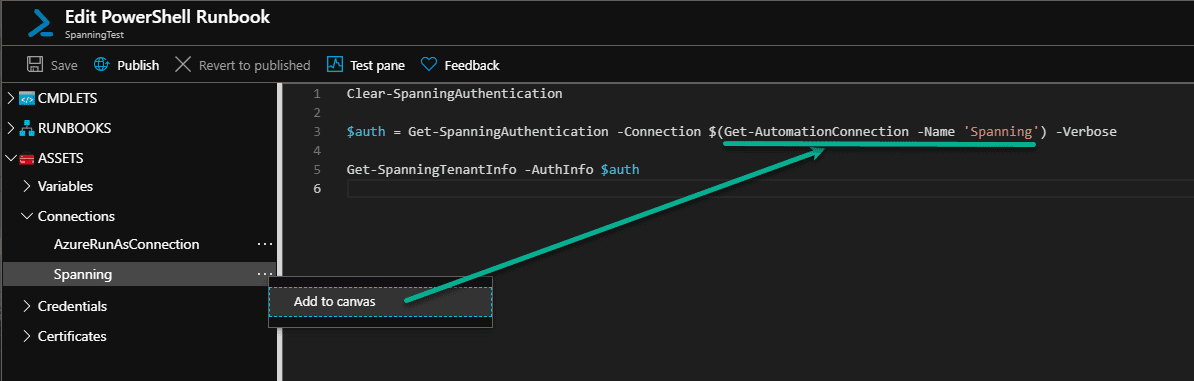
Task: Collapse the Connections node
Action: coord(27,216)
